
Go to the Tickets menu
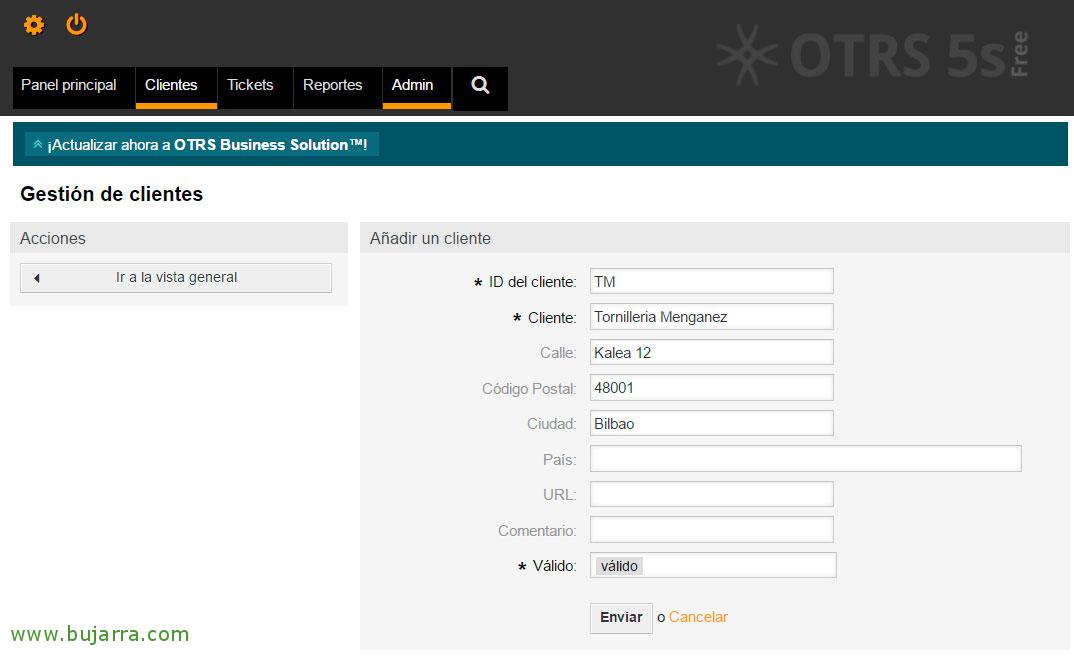click(x=250, y=86)
